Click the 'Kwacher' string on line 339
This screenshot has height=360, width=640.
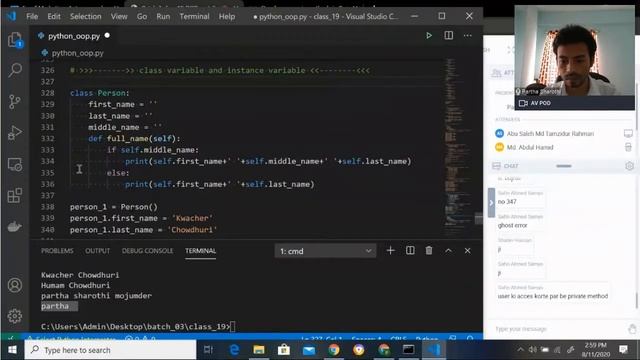pyautogui.click(x=192, y=218)
